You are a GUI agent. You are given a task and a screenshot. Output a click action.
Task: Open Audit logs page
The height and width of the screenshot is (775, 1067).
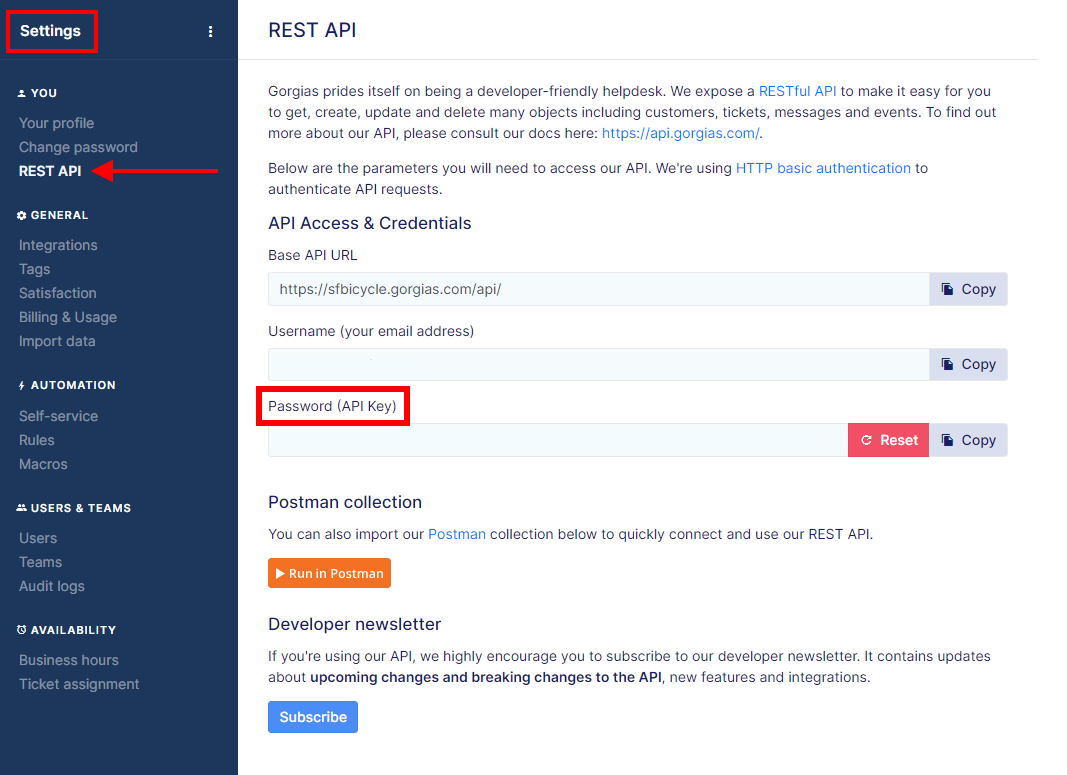tap(52, 586)
